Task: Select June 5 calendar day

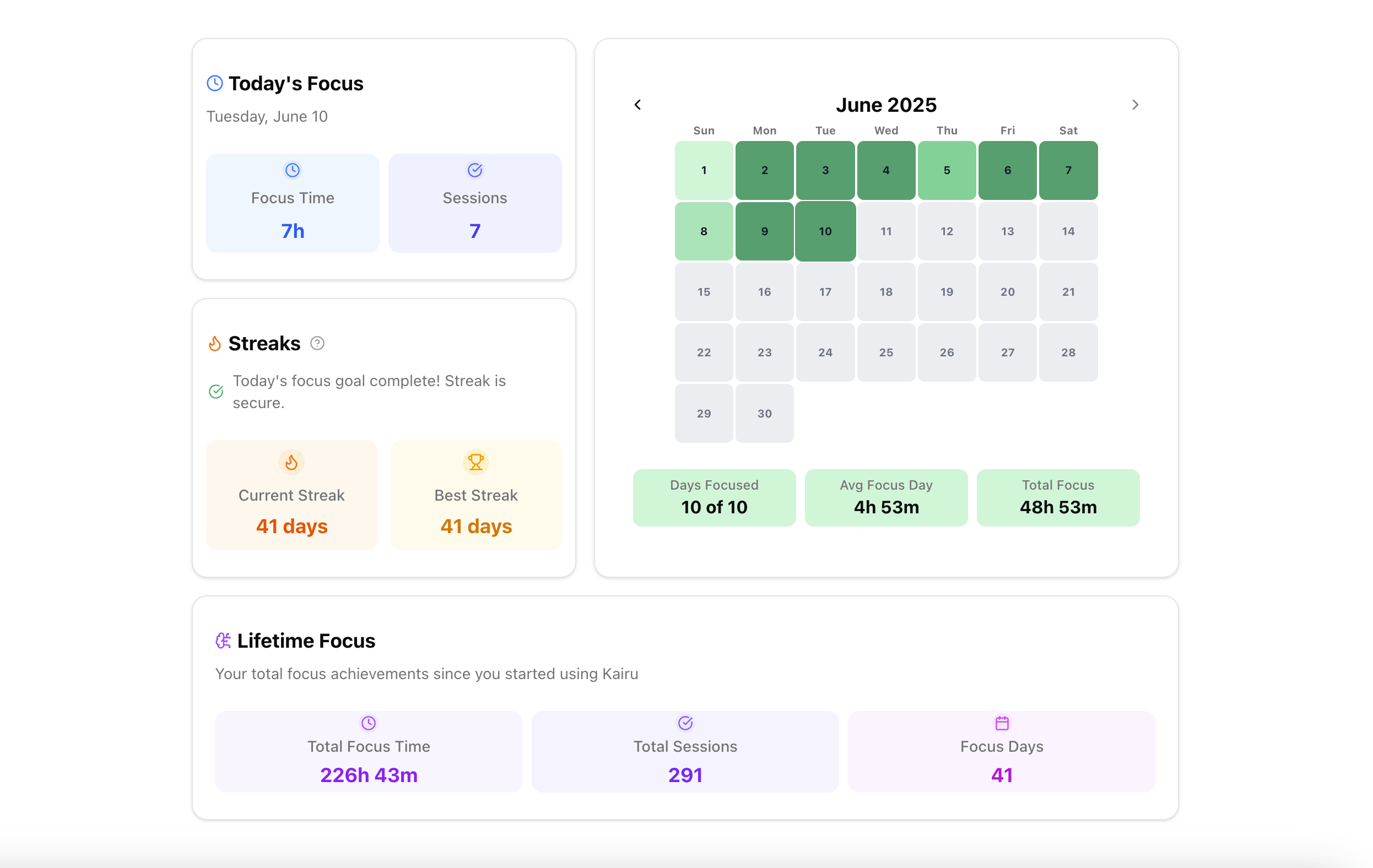Action: pos(947,170)
